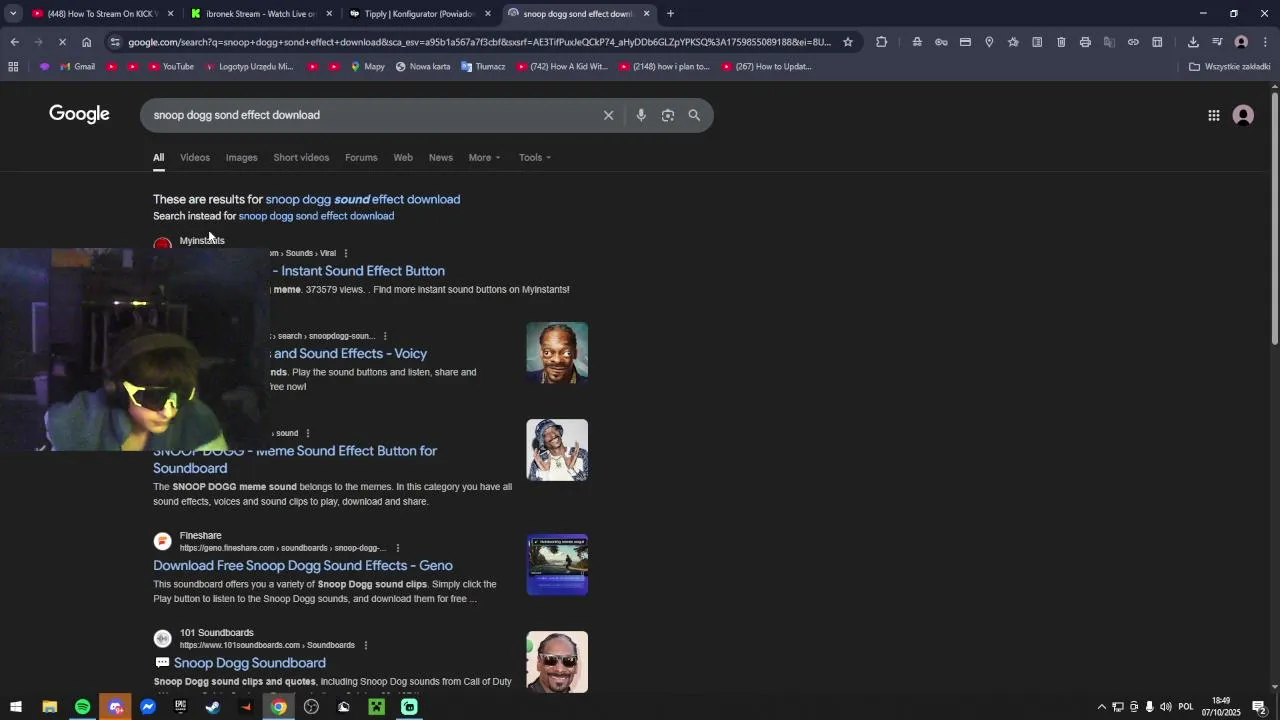Open Wszystkie zakładki bookmarks folder
1280x720 pixels.
point(1229,67)
